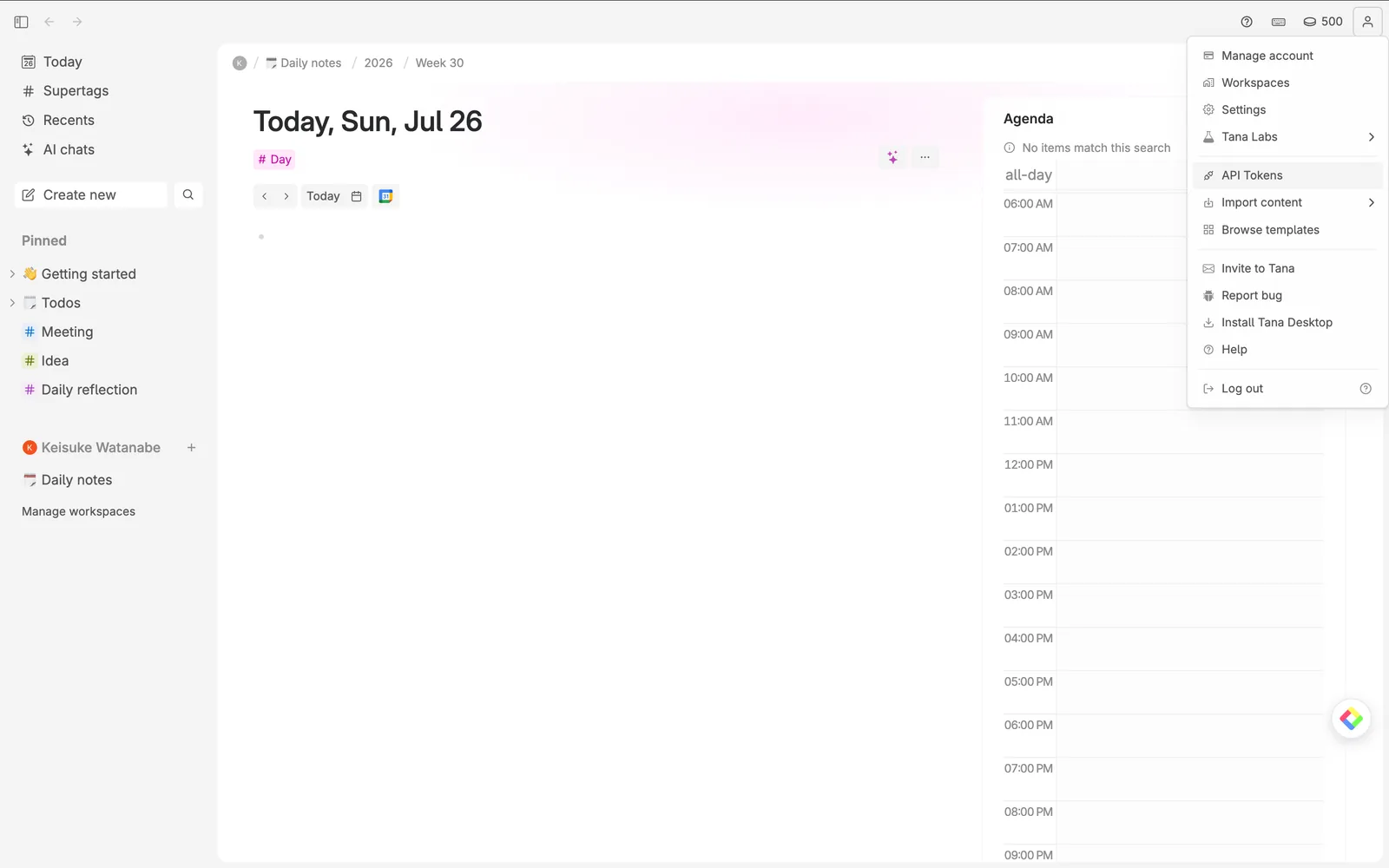Go forward with the right arrow
This screenshot has height=868, width=1389.
pyautogui.click(x=77, y=22)
